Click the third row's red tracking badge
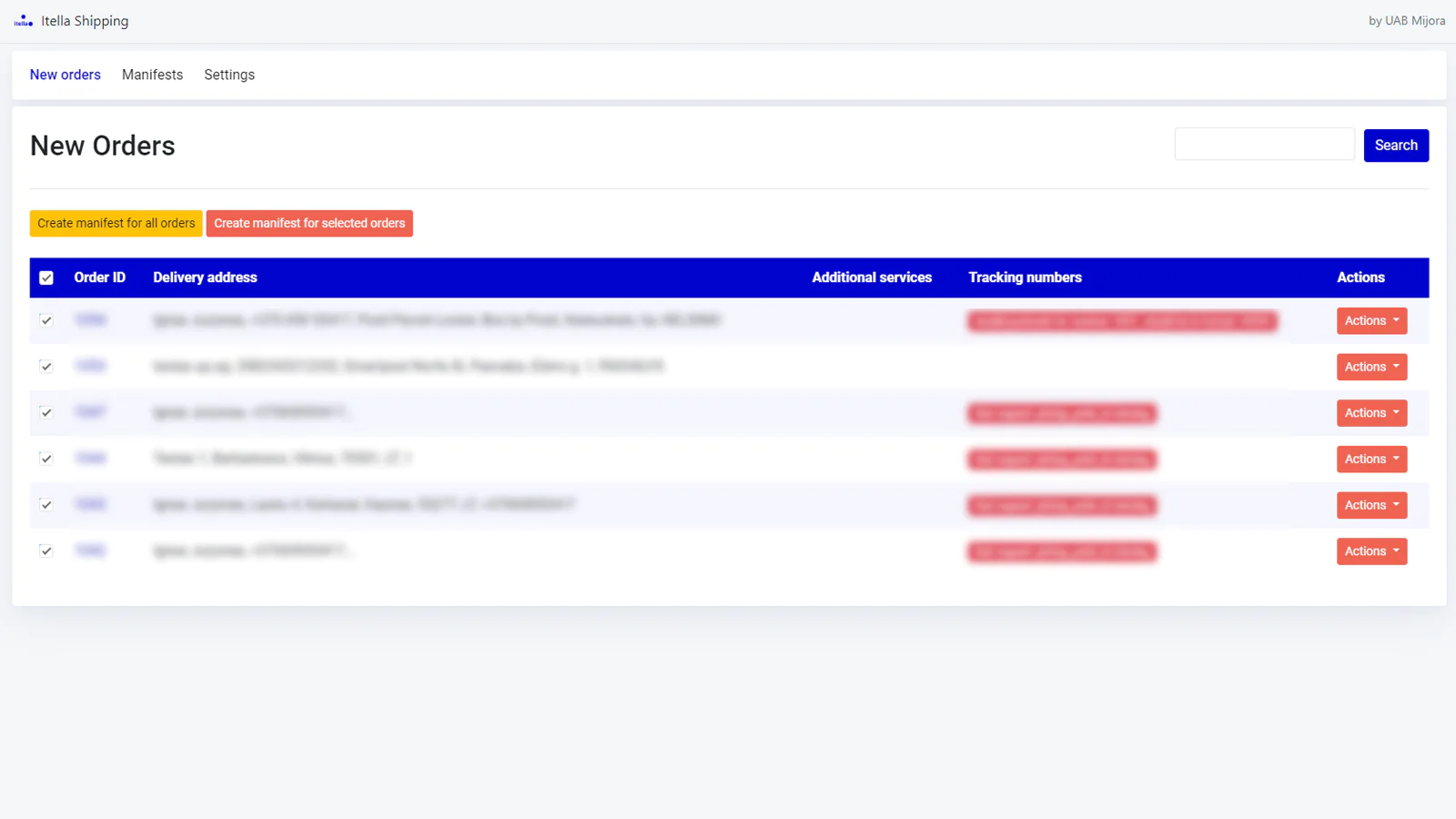Viewport: 1456px width, 819px height. [1062, 414]
